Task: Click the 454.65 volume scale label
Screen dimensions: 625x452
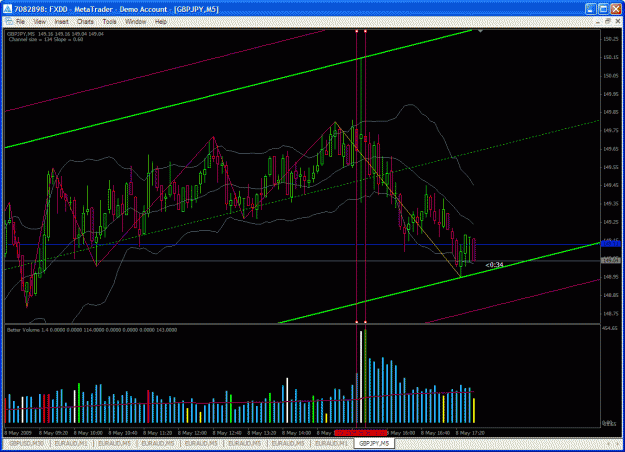Action: 610,328
